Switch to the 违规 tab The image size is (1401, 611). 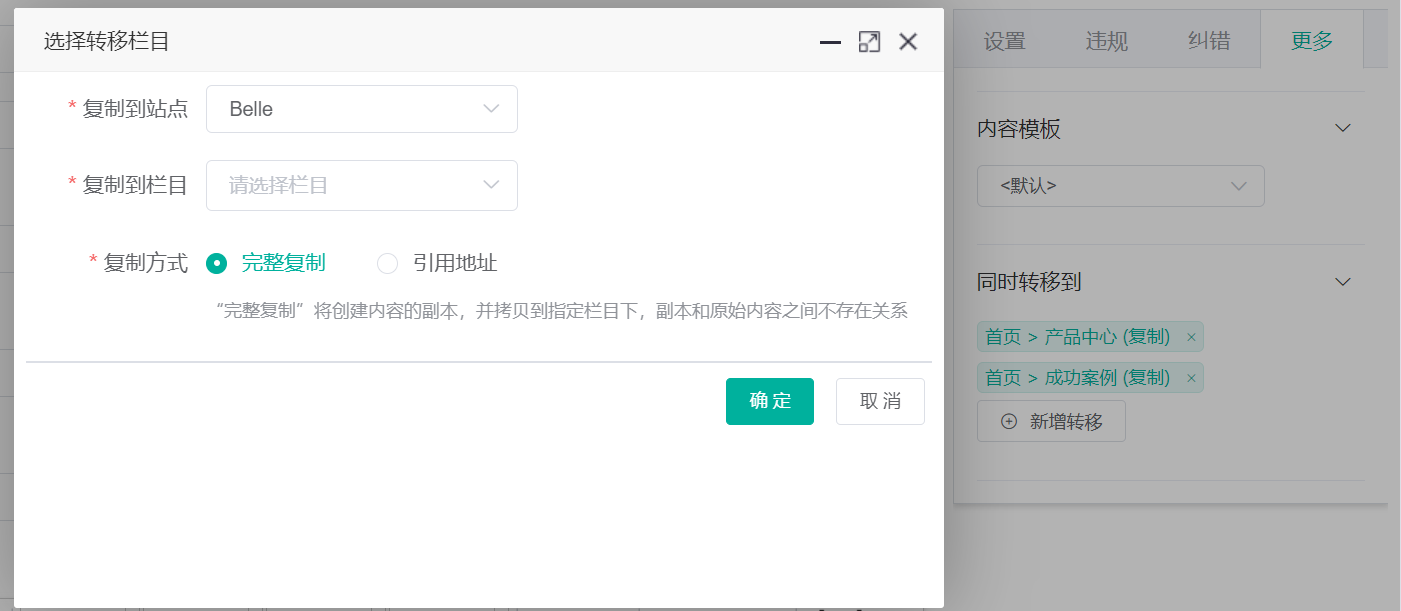coord(1106,42)
